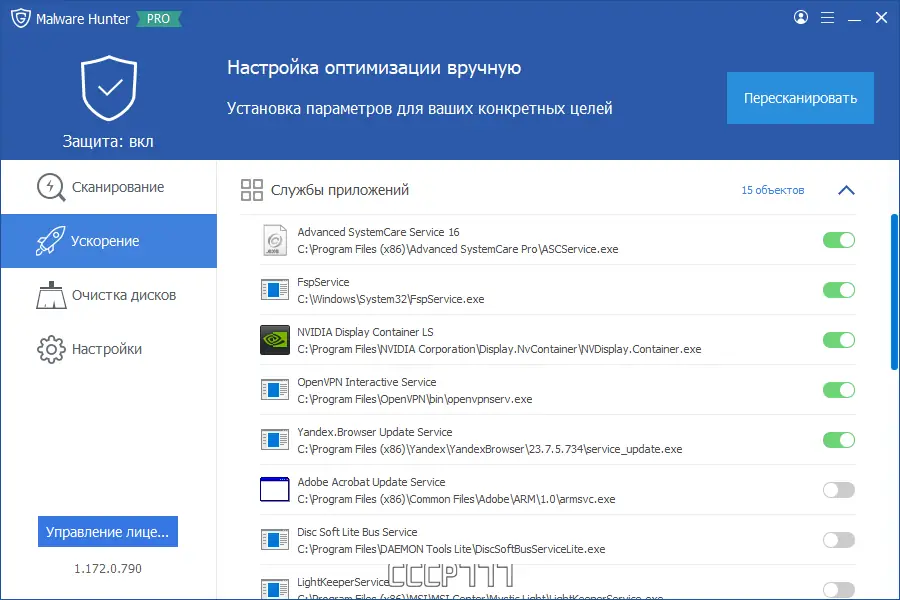Click the Управление лицензией button
900x600 pixels.
coord(108,532)
